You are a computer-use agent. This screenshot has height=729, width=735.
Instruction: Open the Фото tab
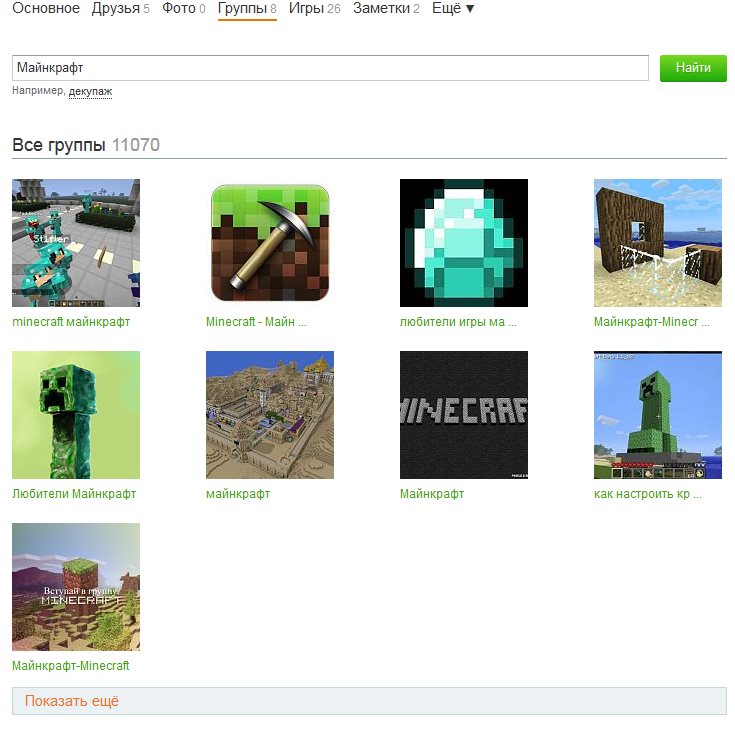pos(184,8)
